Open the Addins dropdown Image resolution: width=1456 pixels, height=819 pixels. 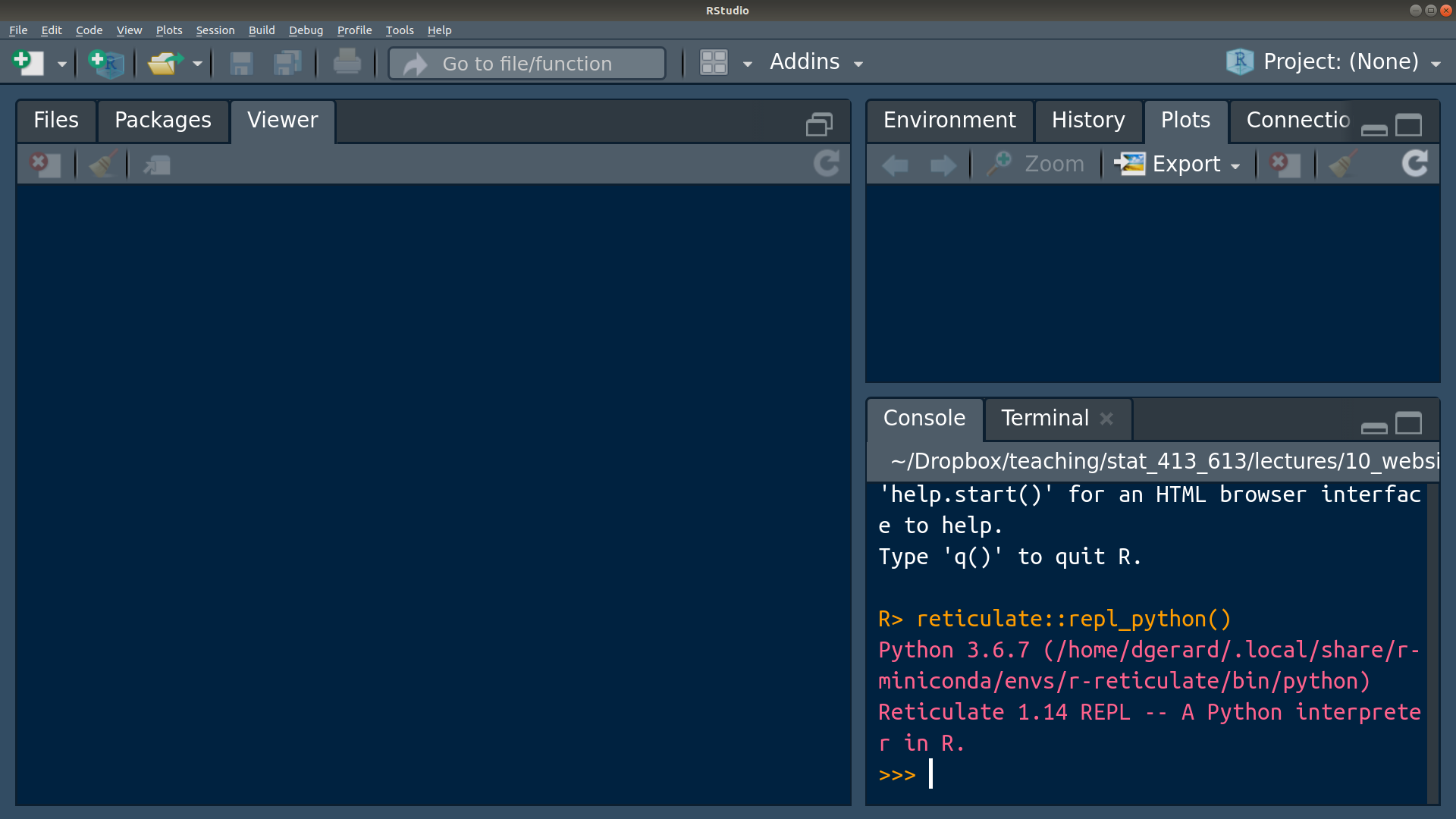[x=816, y=62]
